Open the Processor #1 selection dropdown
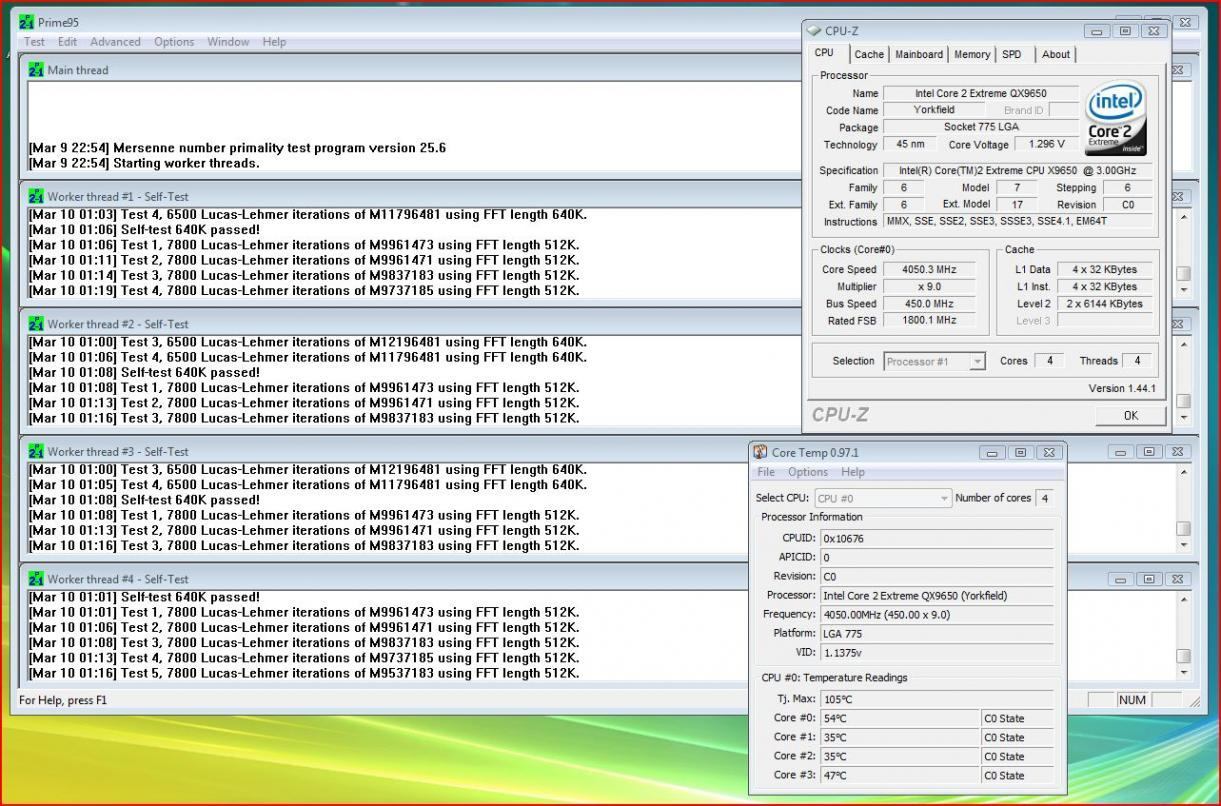The width and height of the screenshot is (1221, 806). coord(934,361)
